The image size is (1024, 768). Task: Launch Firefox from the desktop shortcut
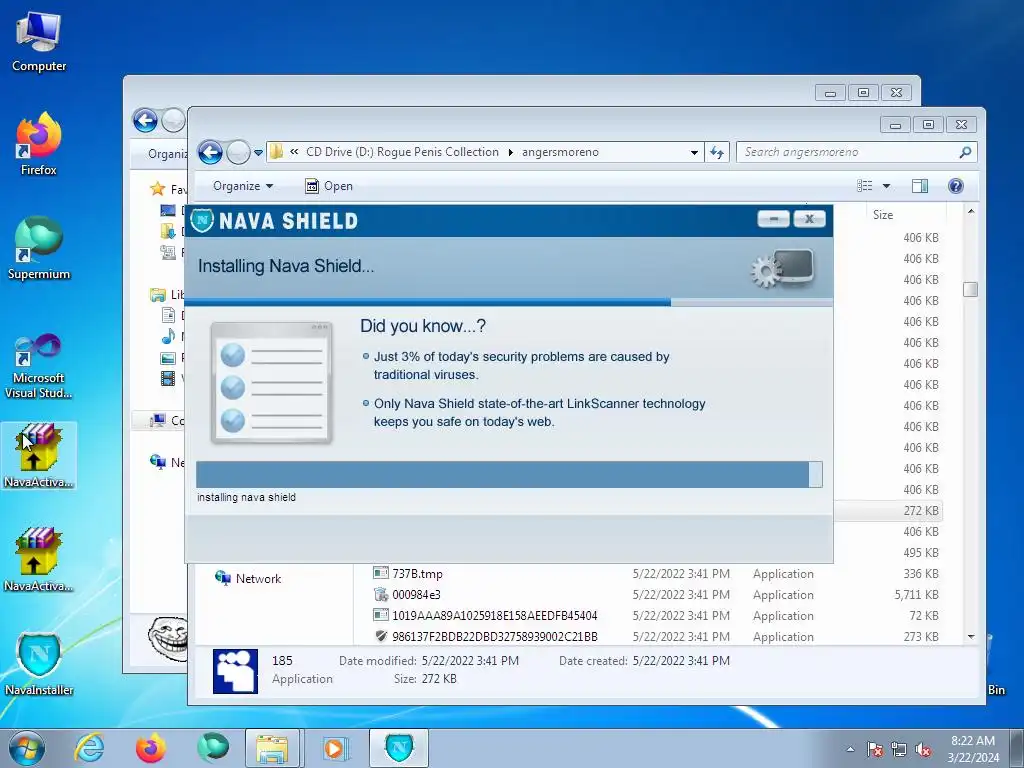[39, 144]
